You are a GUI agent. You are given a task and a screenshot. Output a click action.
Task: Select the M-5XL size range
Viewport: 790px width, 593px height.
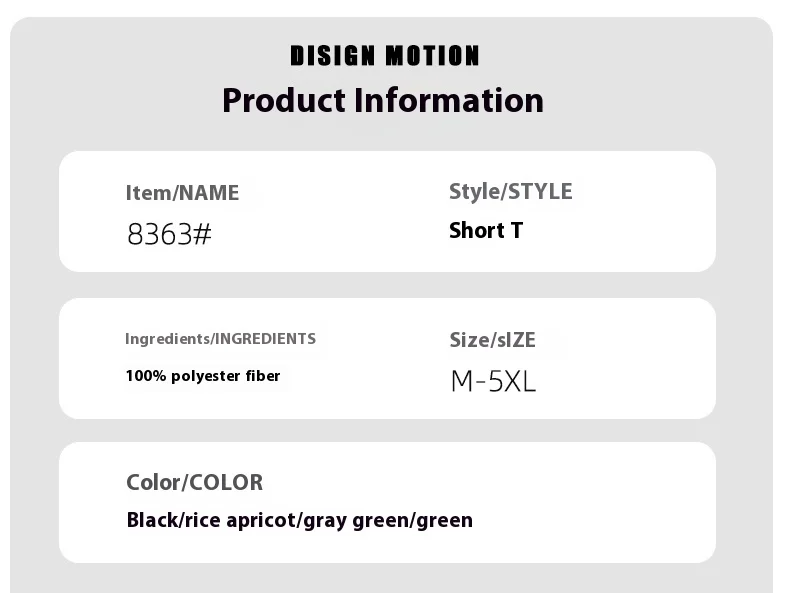(493, 381)
